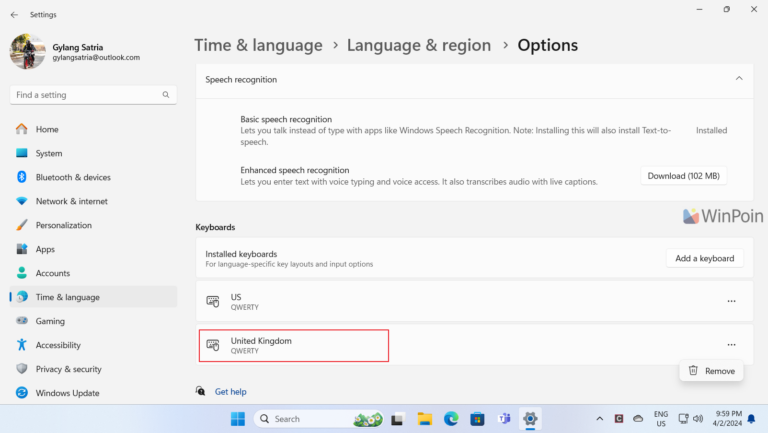Open Personalization settings
The height and width of the screenshot is (433, 768).
coord(93,225)
